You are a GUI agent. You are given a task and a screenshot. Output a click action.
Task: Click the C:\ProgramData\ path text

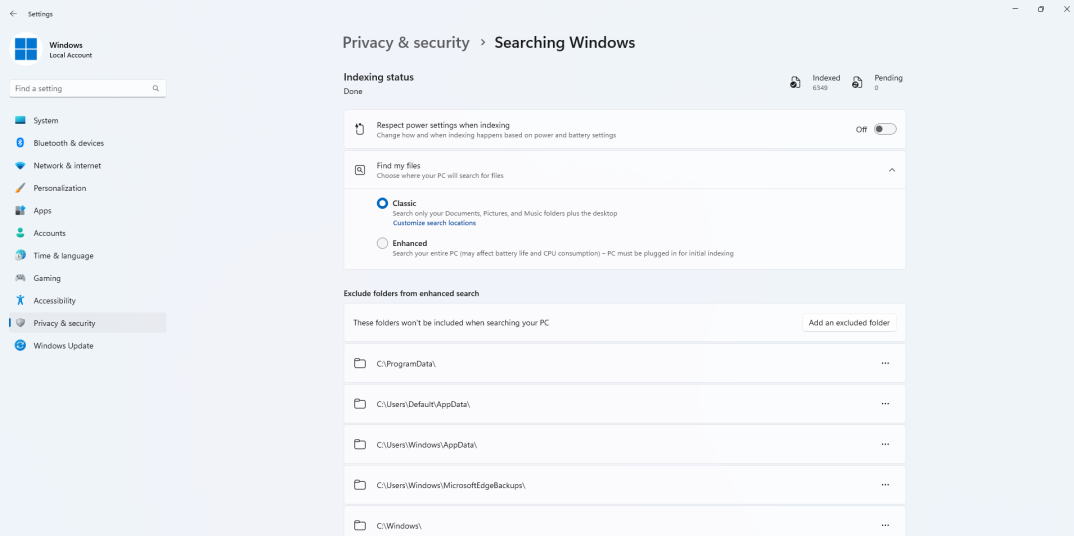406,363
